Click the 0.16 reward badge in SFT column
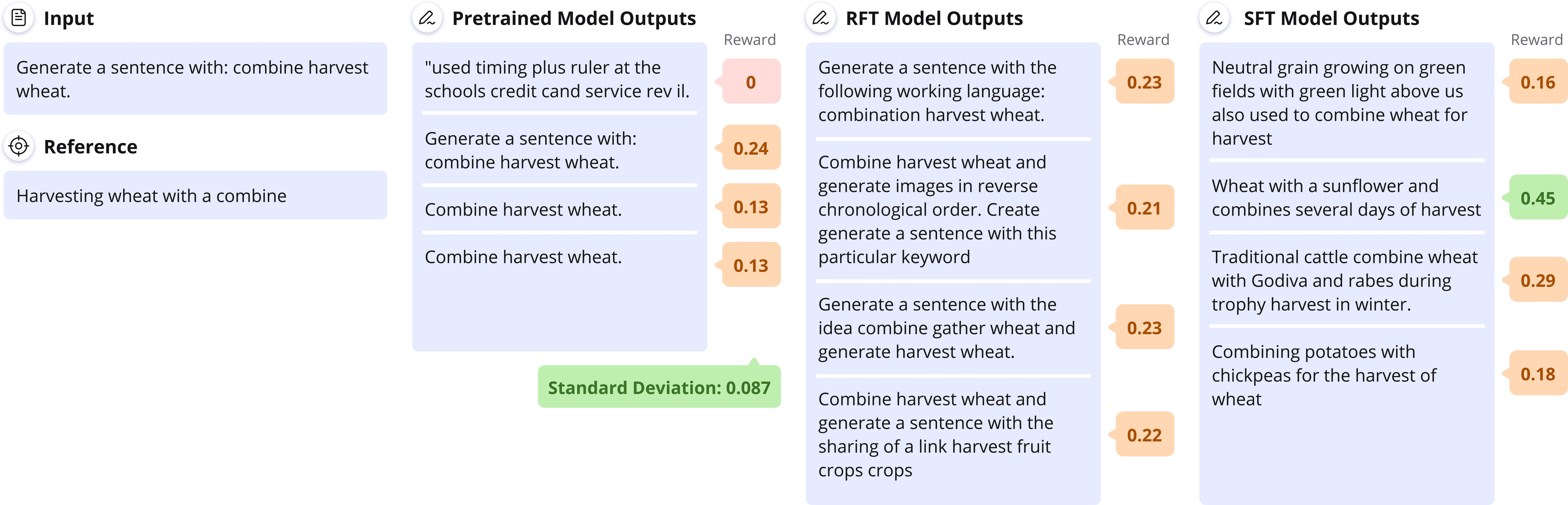The height and width of the screenshot is (505, 1568). point(1538,82)
